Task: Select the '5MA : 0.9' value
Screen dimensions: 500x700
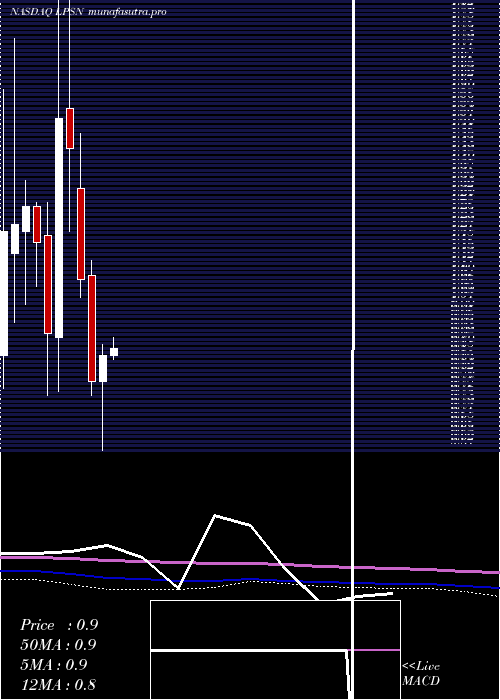Action: 54,665
